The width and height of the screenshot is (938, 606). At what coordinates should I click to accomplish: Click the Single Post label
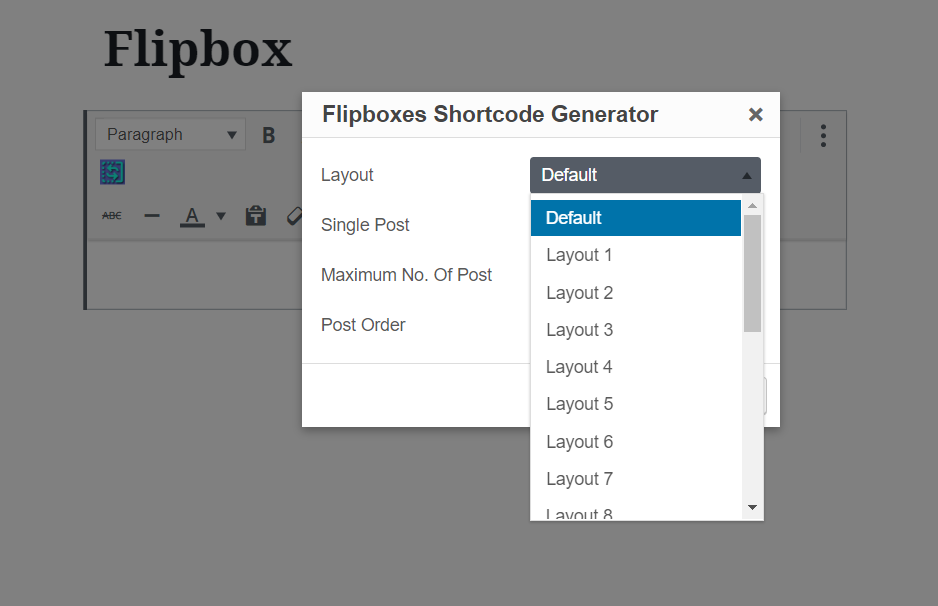tap(365, 225)
